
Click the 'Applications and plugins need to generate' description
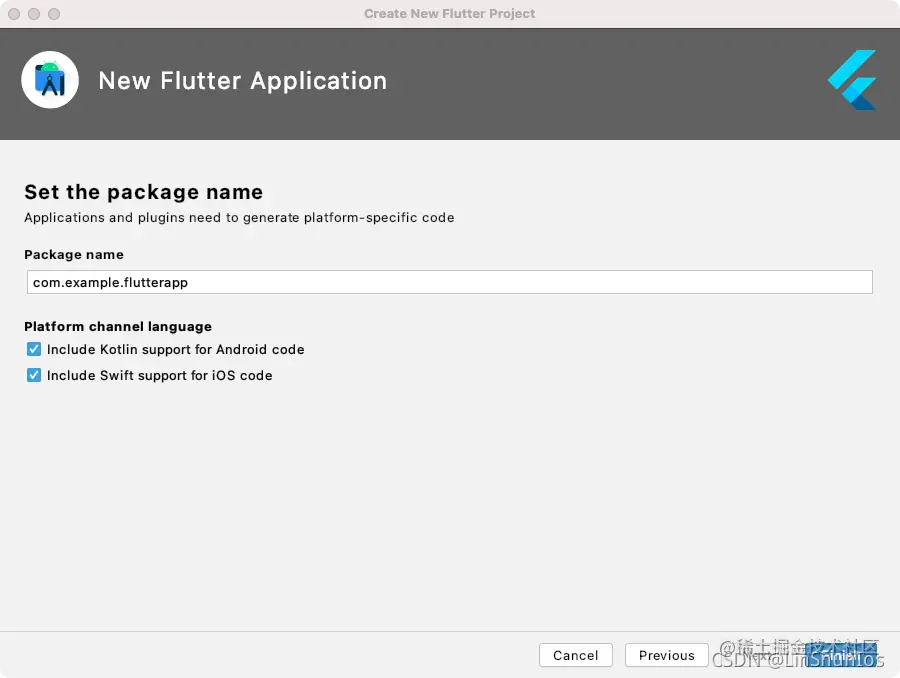tap(239, 218)
